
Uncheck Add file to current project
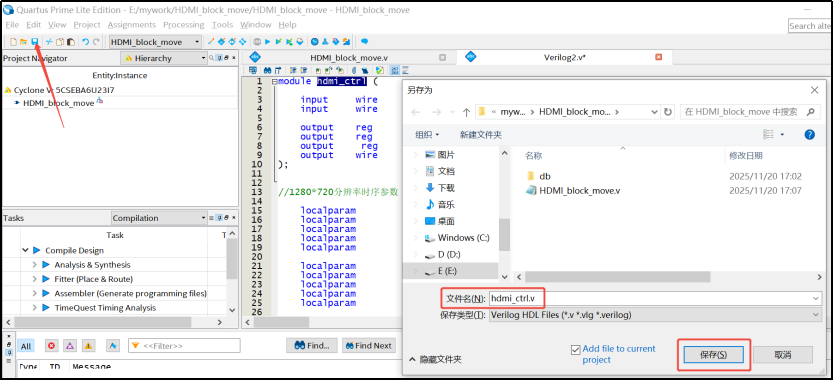575,349
